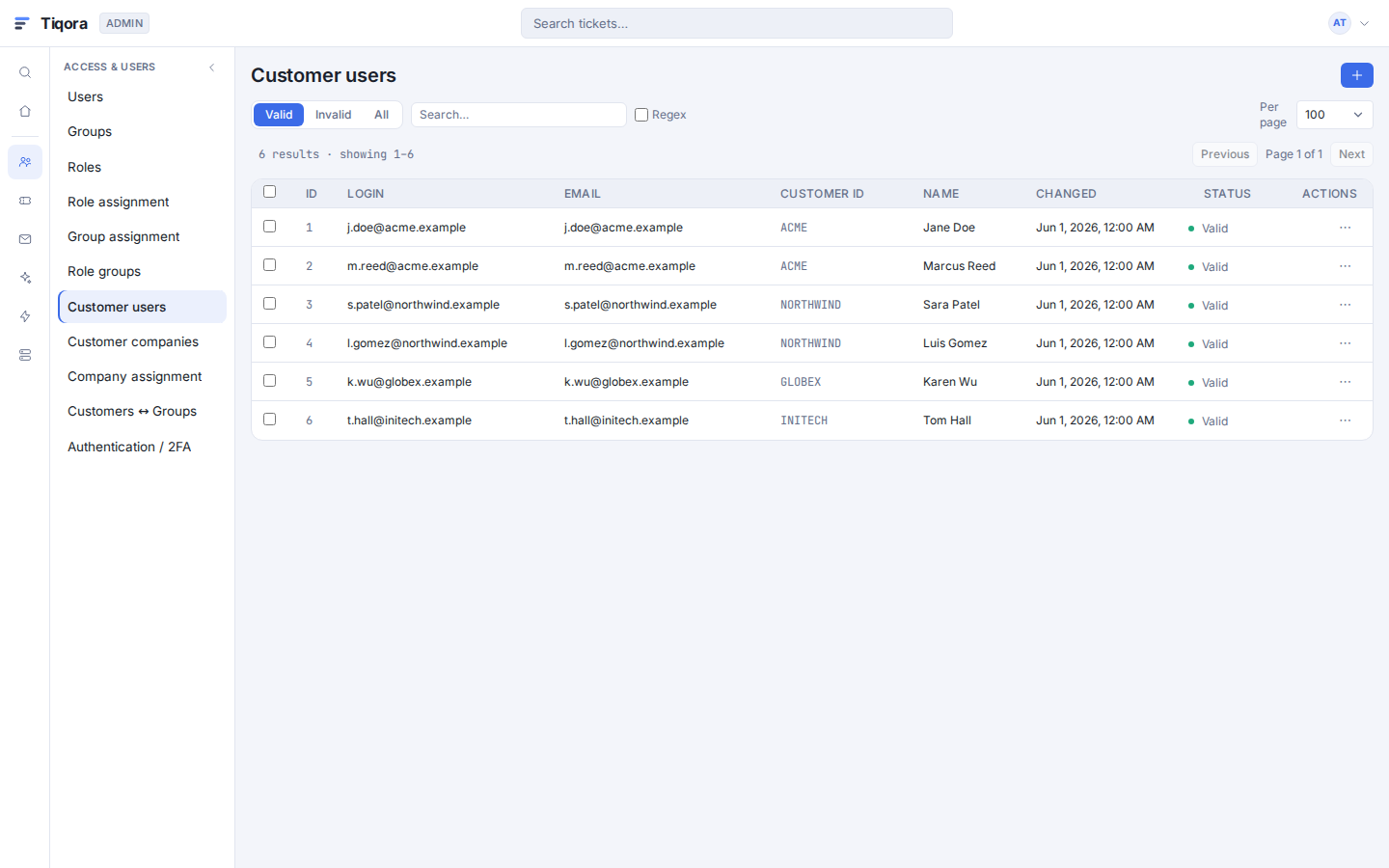Open the server stack icon in the rail
The image size is (1389, 868).
pos(25,355)
